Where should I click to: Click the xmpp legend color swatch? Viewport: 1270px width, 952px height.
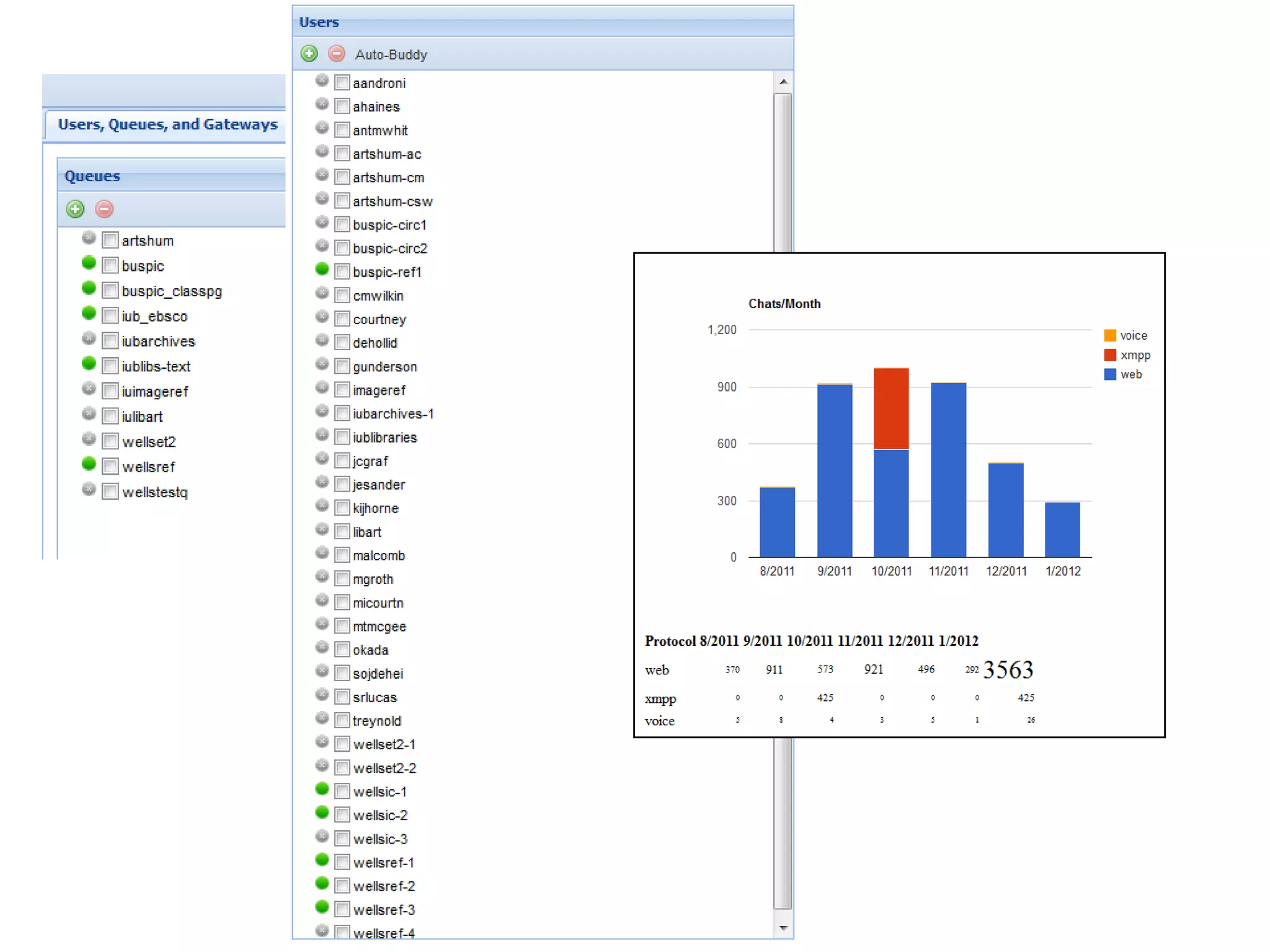(1109, 355)
